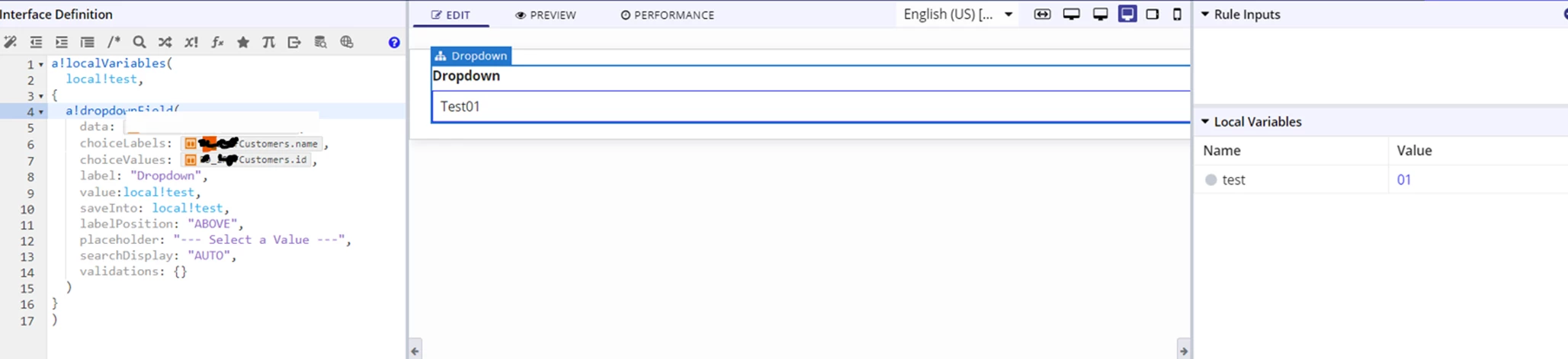Click the comment out (/*) toolbar icon

(114, 43)
